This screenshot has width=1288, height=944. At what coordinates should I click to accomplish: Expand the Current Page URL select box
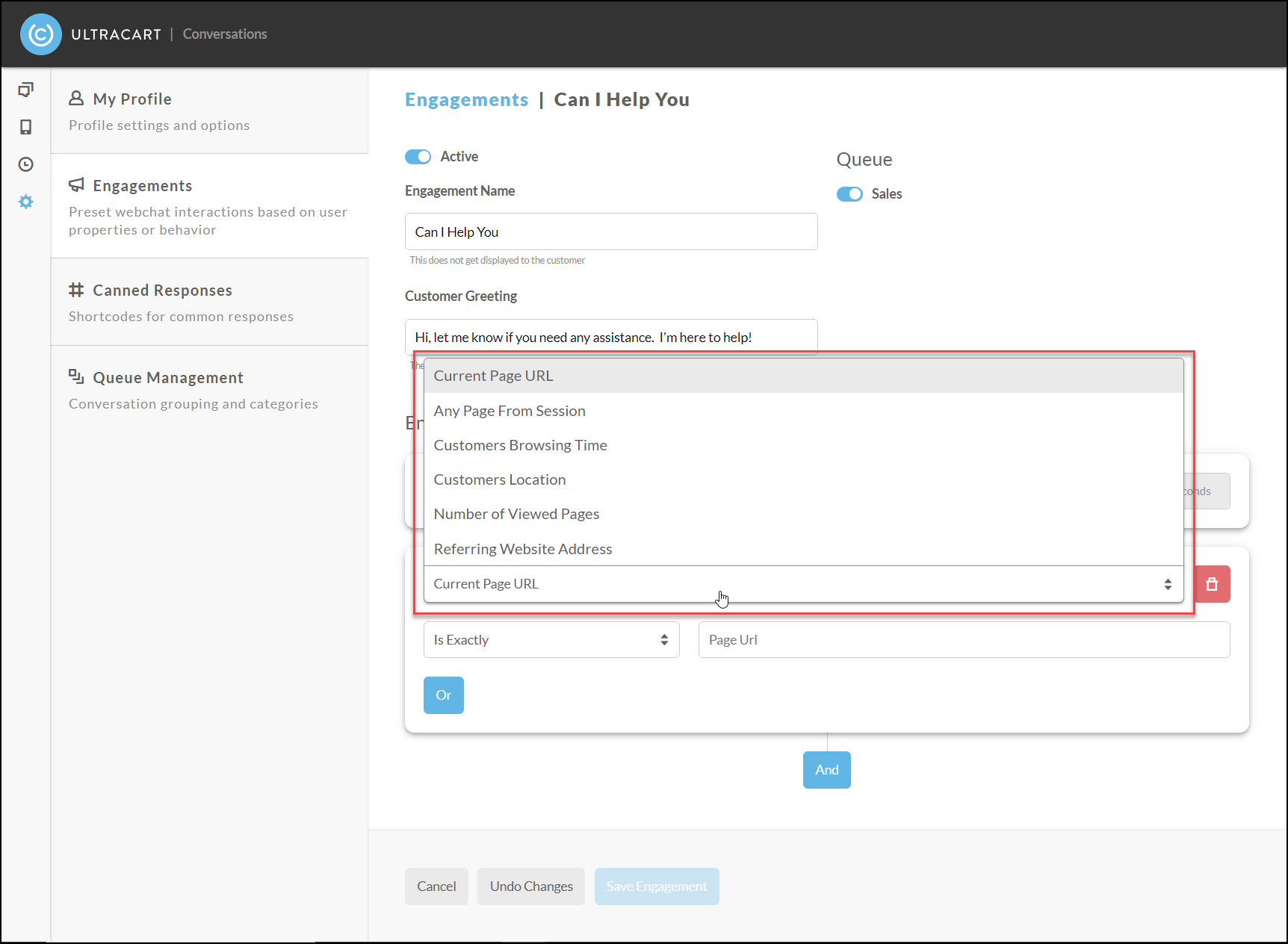click(x=803, y=584)
